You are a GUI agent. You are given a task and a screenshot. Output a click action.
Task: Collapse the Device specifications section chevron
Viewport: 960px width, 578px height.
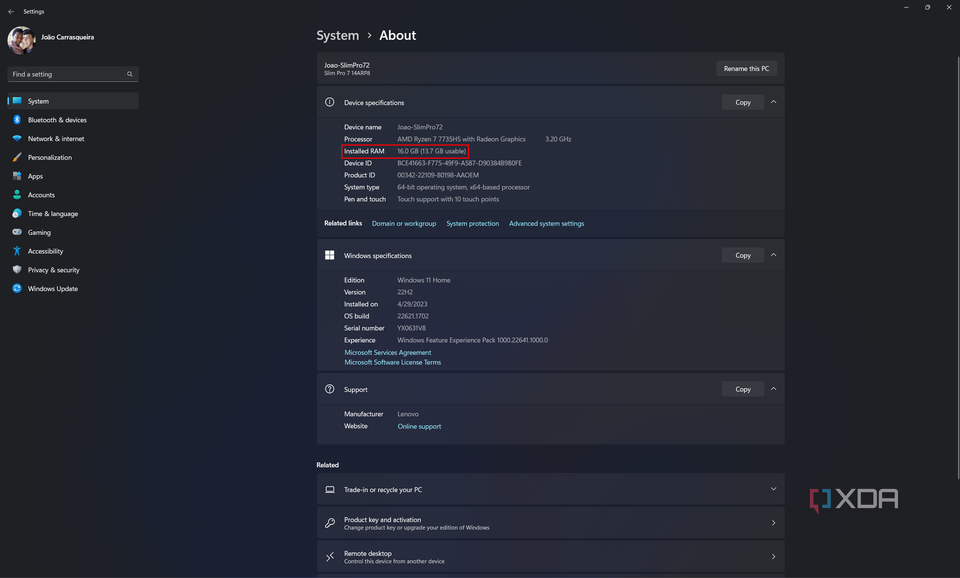[x=773, y=102]
